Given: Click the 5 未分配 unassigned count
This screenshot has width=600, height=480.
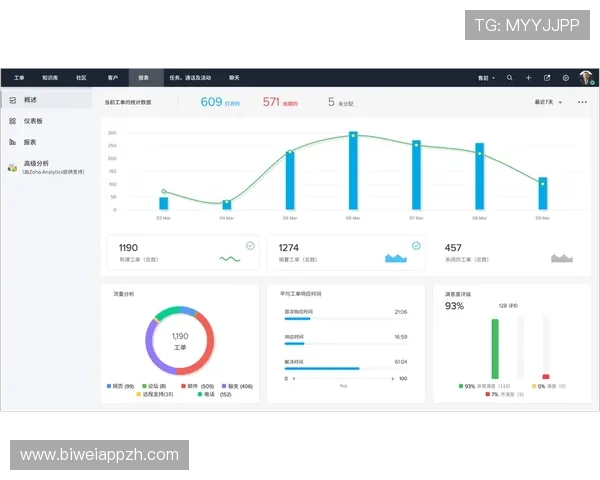Looking at the screenshot, I should (341, 102).
